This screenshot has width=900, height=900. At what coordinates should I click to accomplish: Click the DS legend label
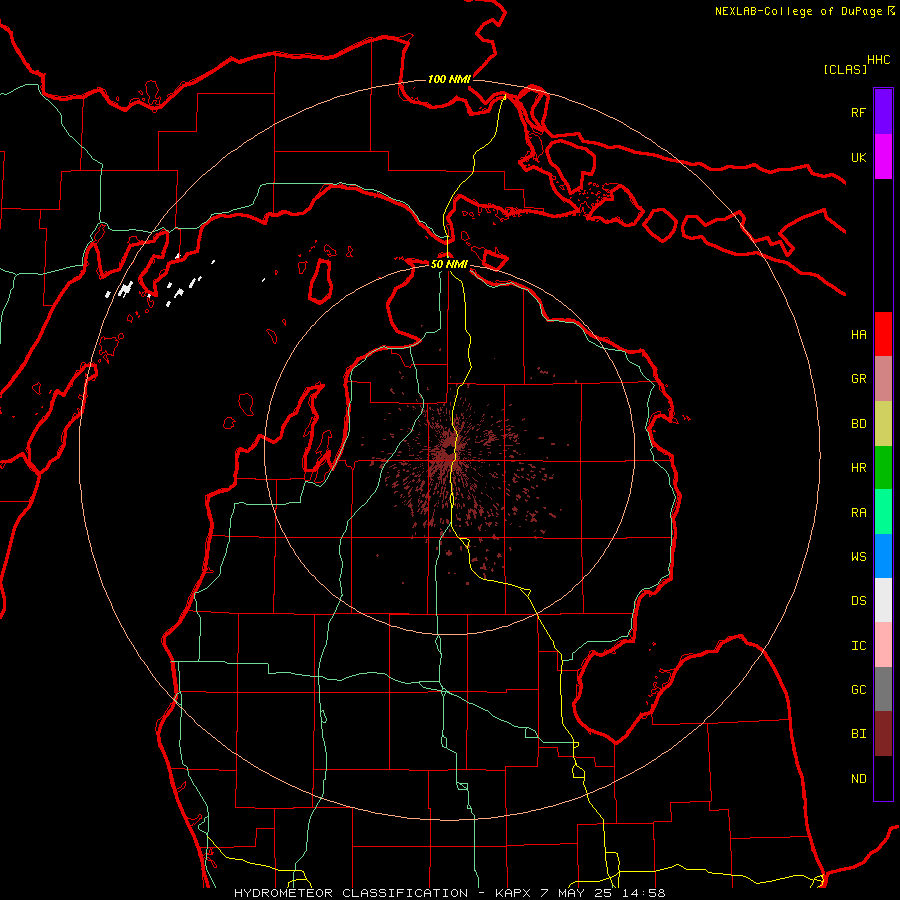[858, 601]
